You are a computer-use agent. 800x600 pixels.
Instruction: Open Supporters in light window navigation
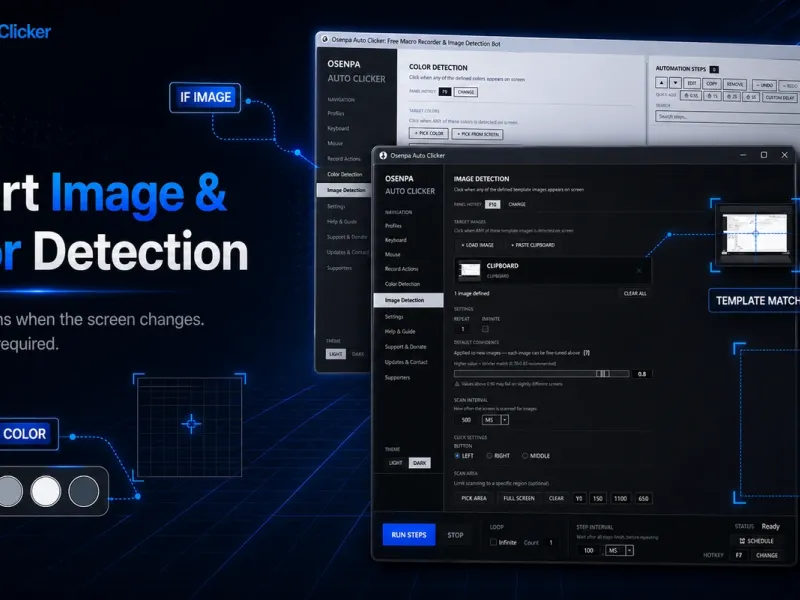pos(339,268)
